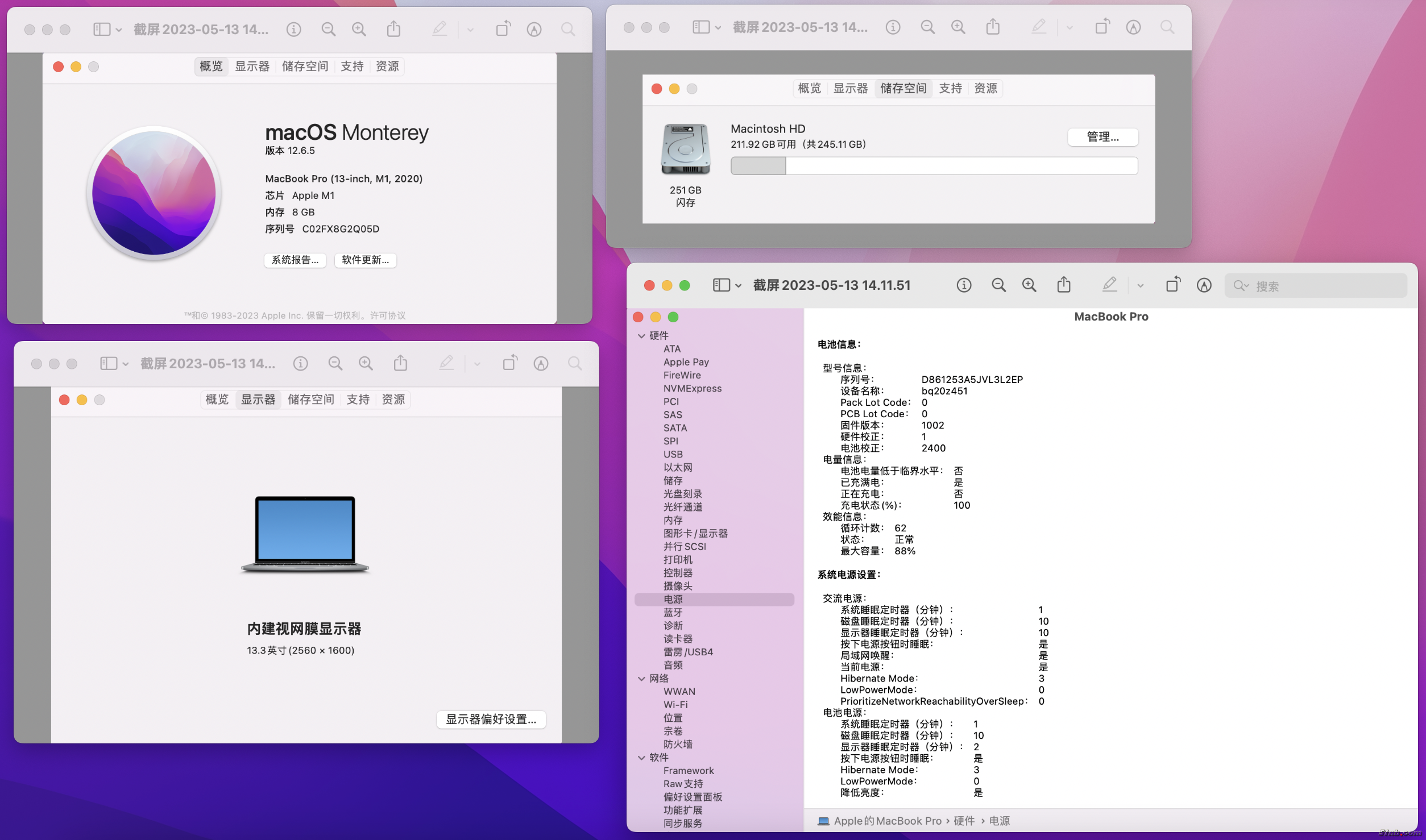Click the Macintosh HD storage usage bar
The height and width of the screenshot is (840, 1426).
(x=934, y=166)
